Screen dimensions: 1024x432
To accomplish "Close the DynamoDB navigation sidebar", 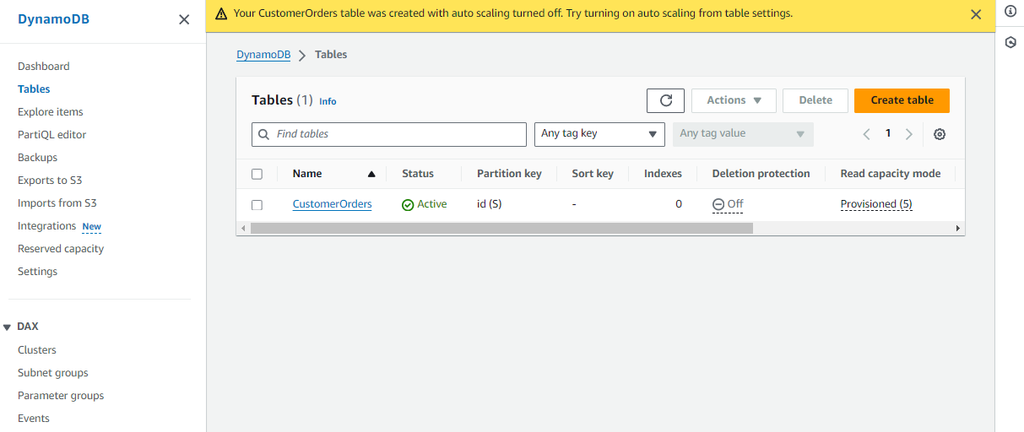I will 183,19.
